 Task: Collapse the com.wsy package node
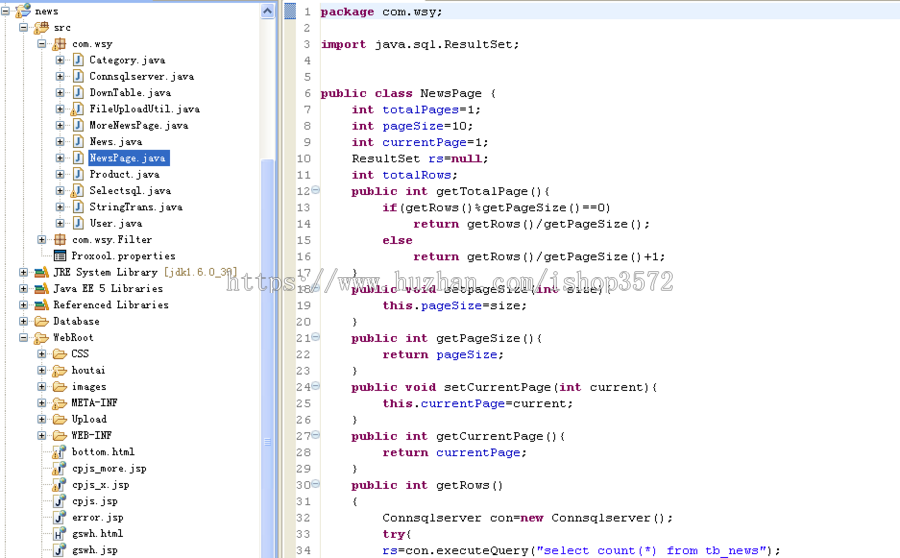(42, 44)
